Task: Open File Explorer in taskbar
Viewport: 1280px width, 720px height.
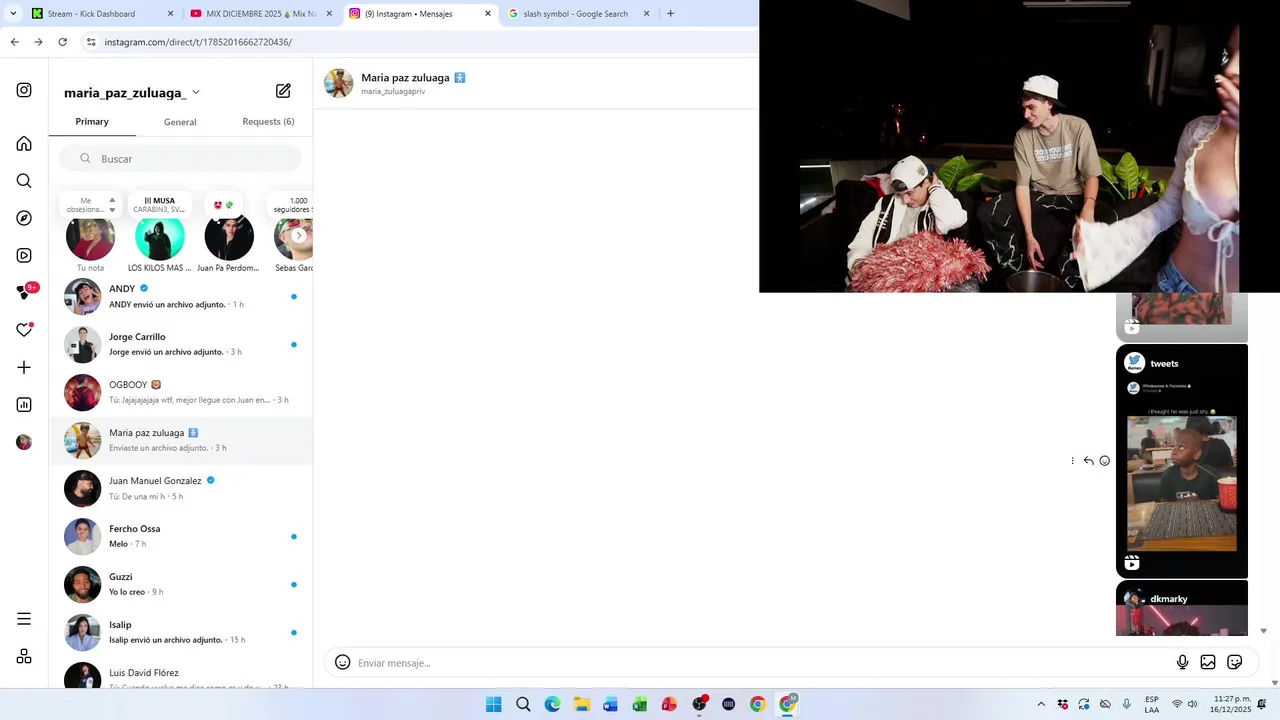Action: (x=581, y=704)
